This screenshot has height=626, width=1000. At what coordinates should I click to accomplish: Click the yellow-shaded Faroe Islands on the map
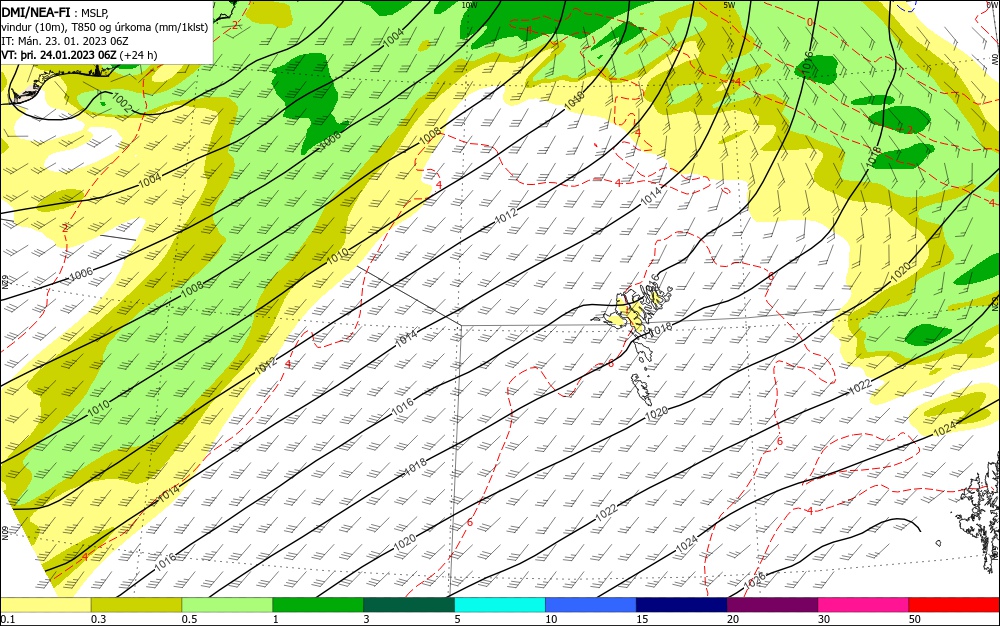(x=631, y=313)
